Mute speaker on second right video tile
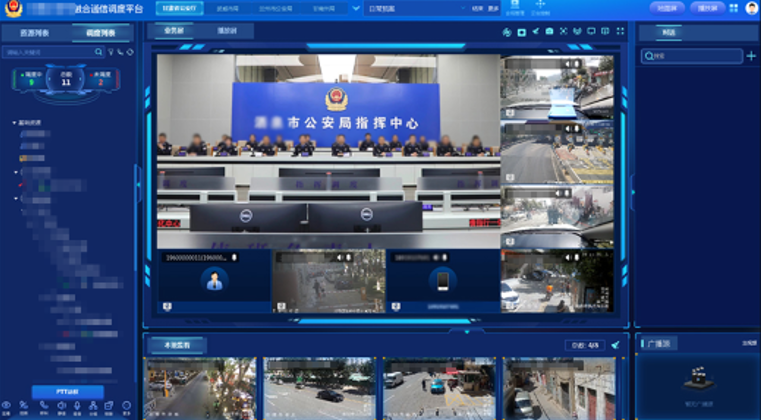The width and height of the screenshot is (761, 420). coord(567,129)
